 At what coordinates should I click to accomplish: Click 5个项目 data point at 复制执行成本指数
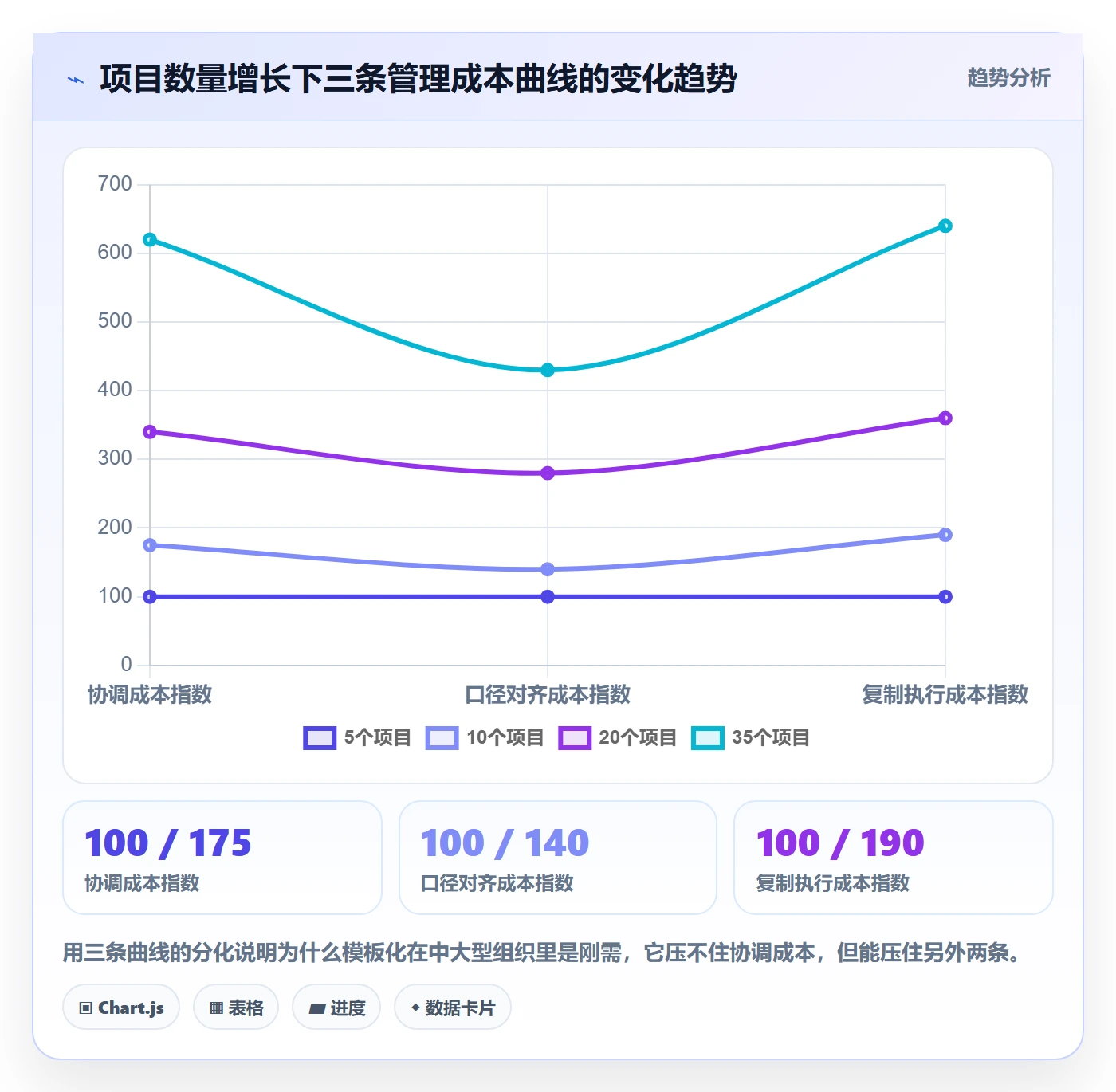[945, 597]
